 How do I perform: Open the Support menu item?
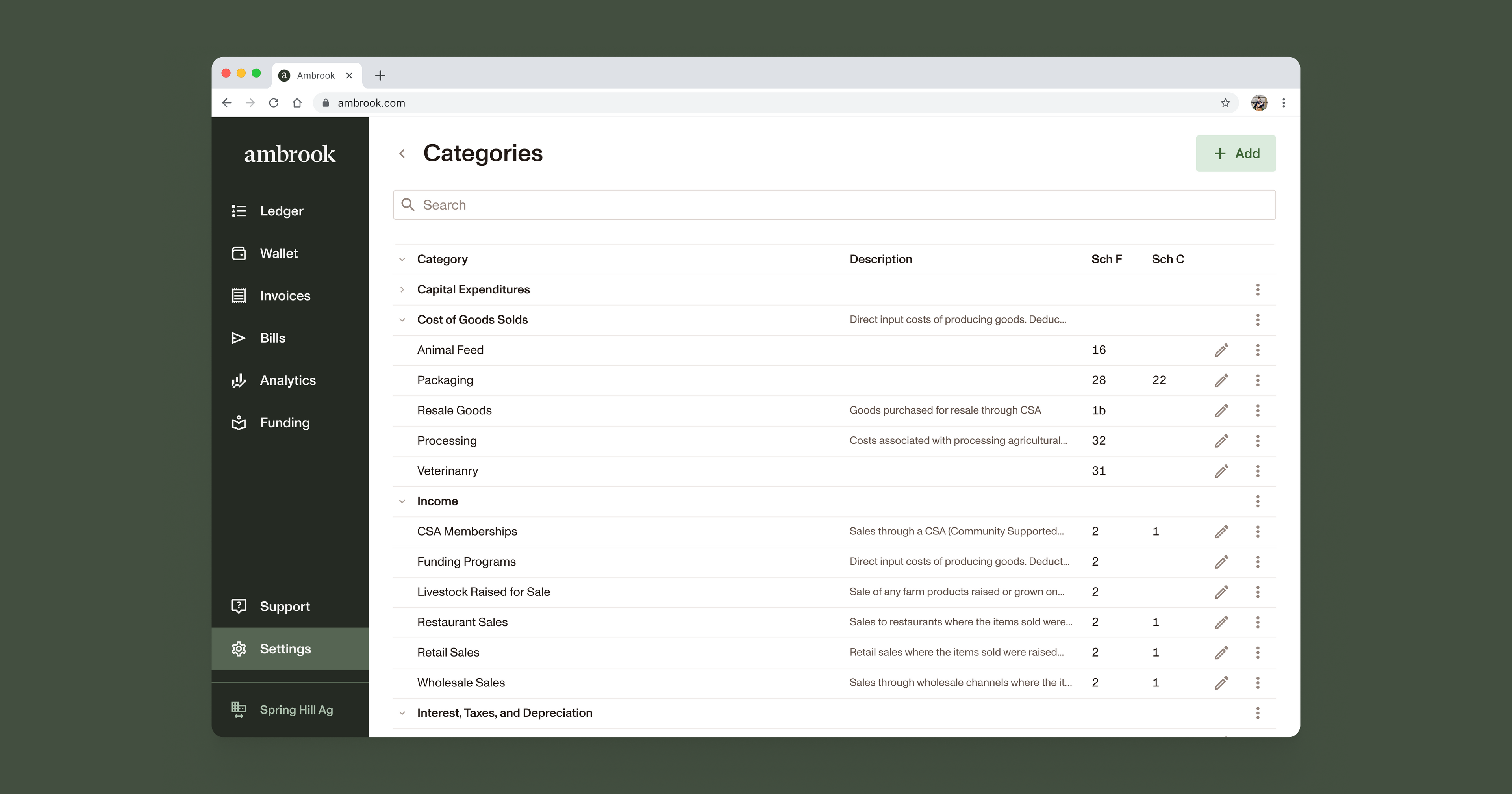(285, 606)
